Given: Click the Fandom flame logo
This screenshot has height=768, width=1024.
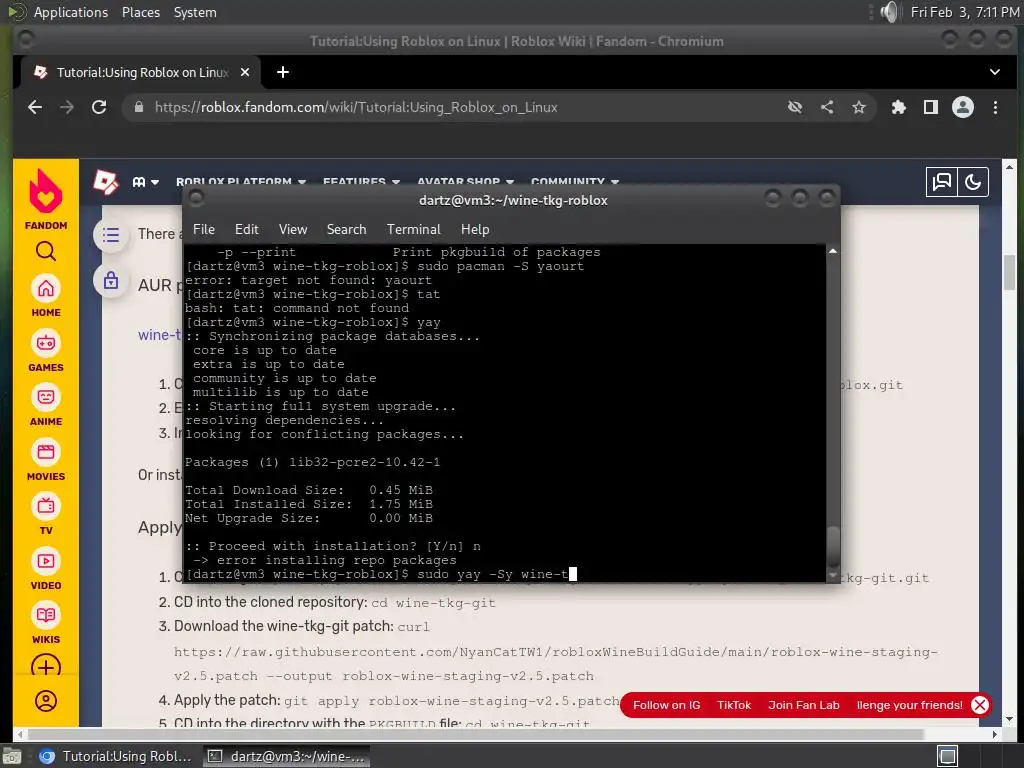Looking at the screenshot, I should (x=46, y=191).
